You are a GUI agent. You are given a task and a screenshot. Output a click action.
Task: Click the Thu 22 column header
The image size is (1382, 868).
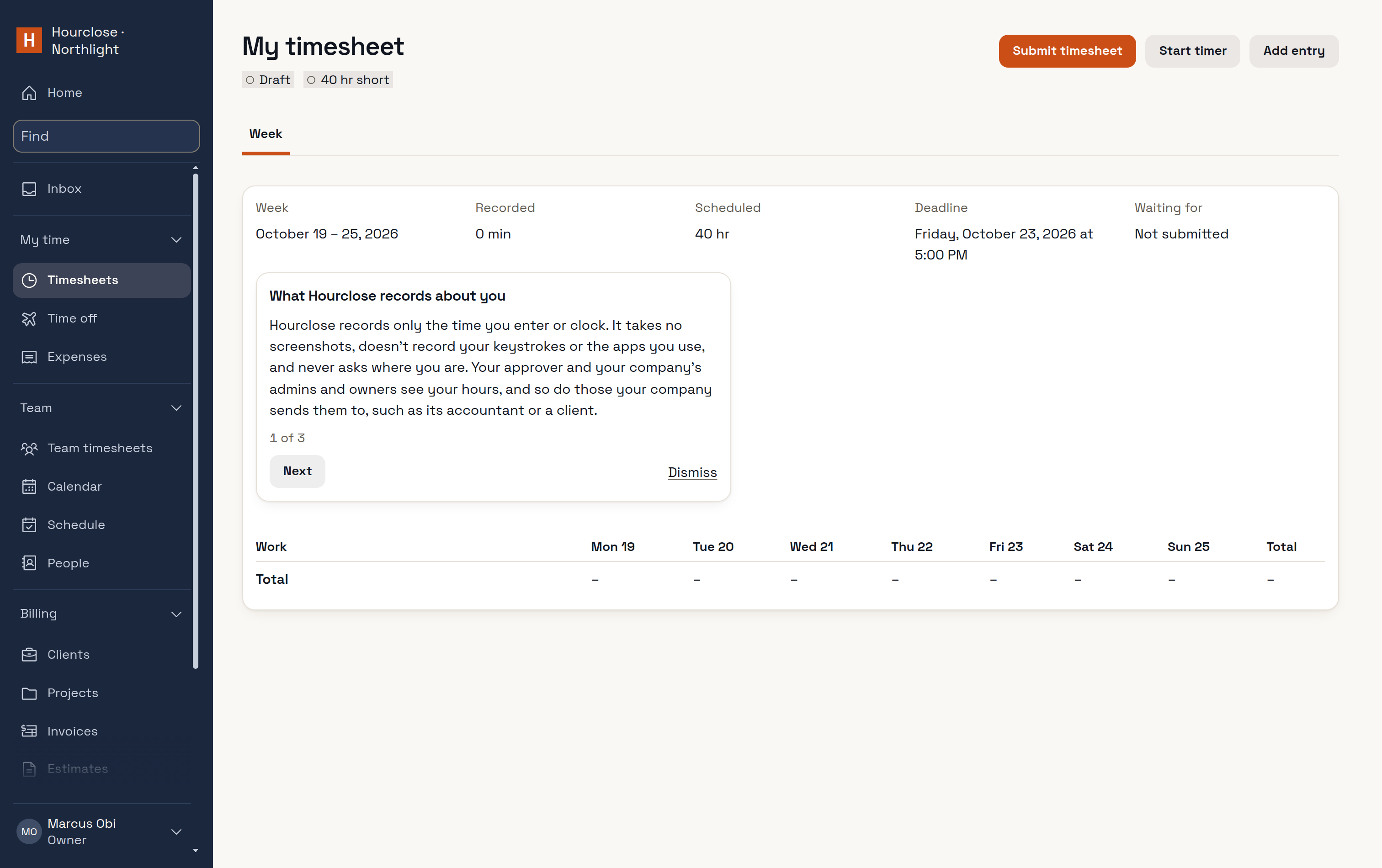pyautogui.click(x=911, y=547)
